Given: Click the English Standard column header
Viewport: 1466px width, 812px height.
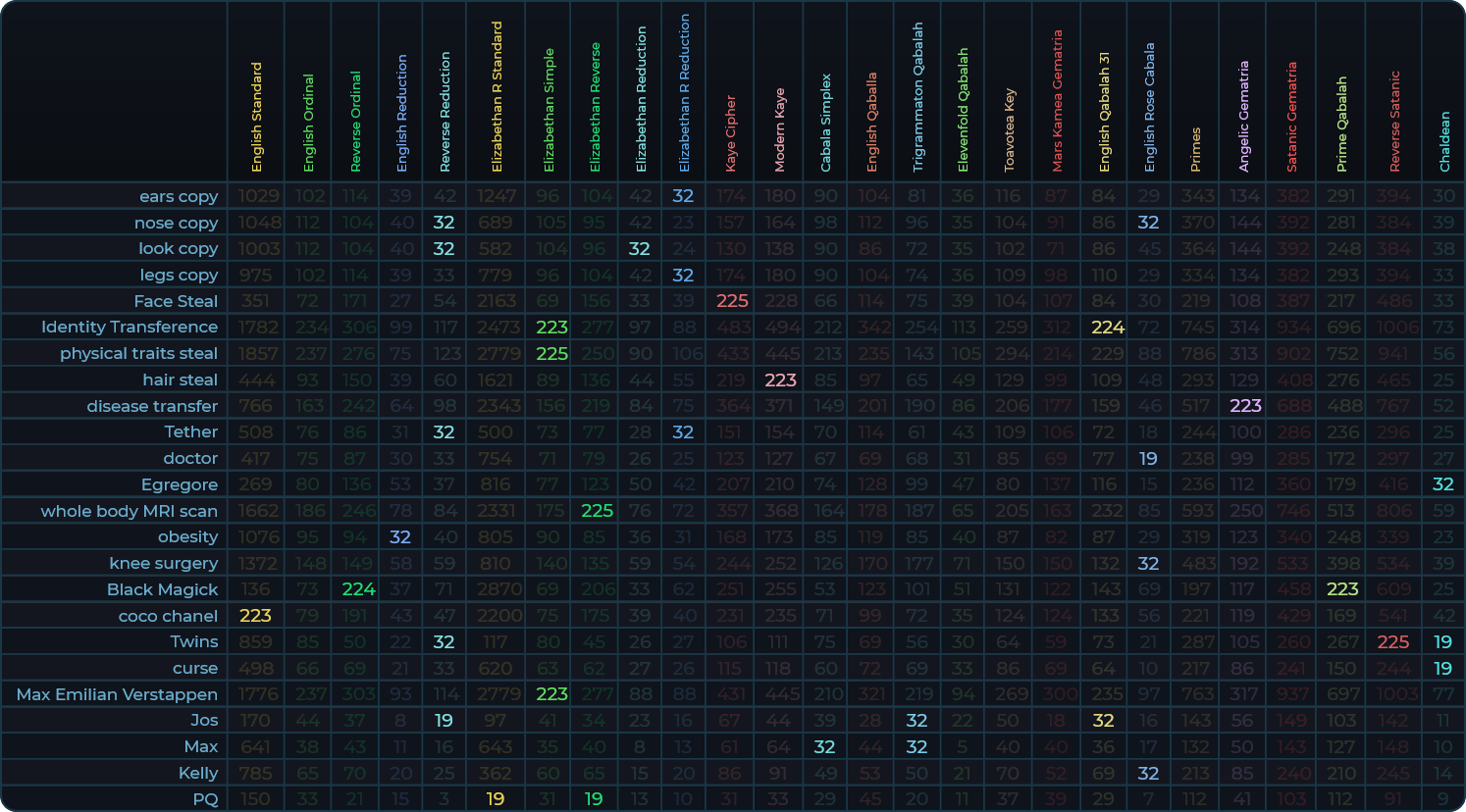Looking at the screenshot, I should tap(257, 118).
